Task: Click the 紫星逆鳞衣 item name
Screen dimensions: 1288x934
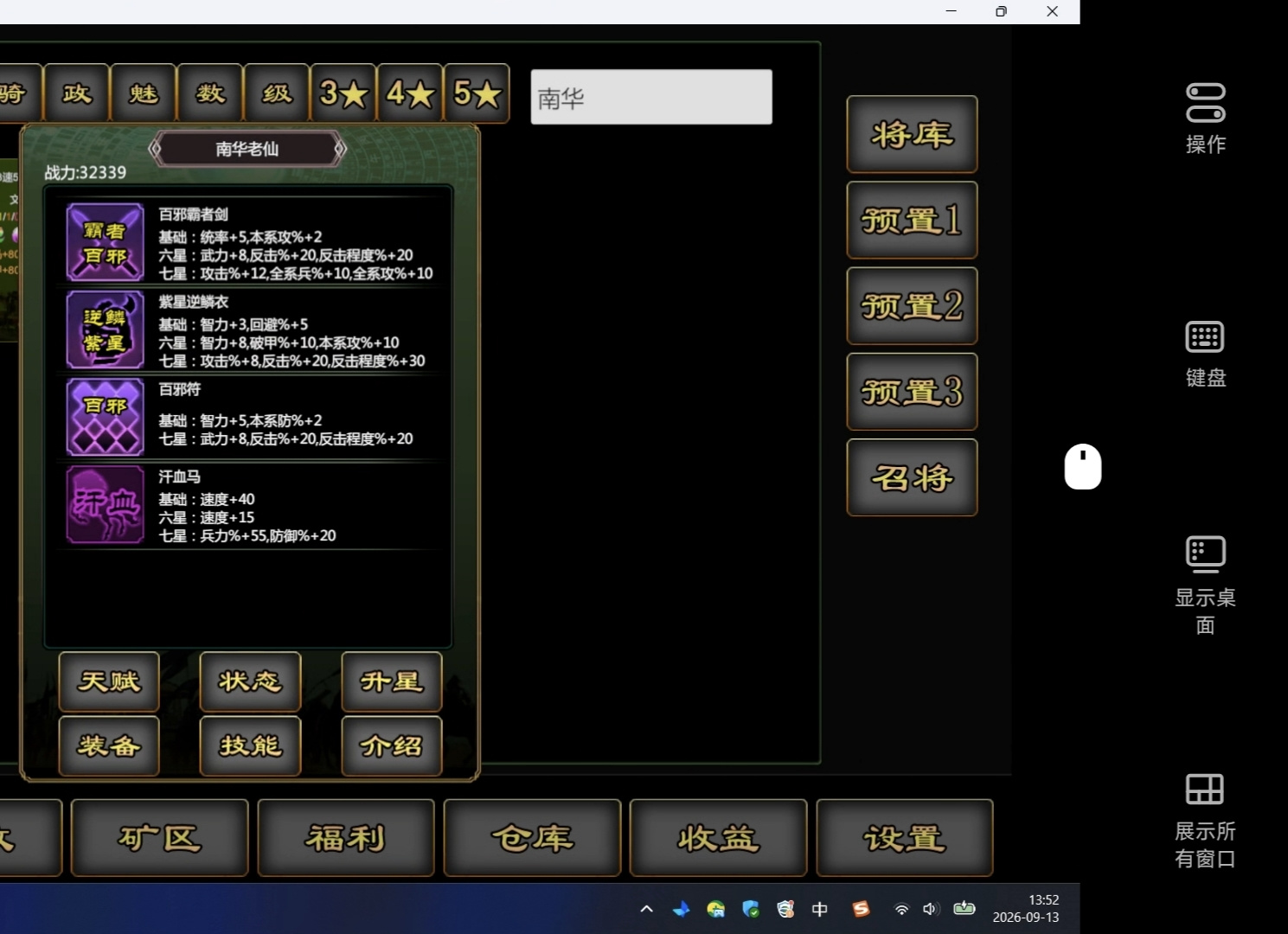Action: tap(193, 302)
